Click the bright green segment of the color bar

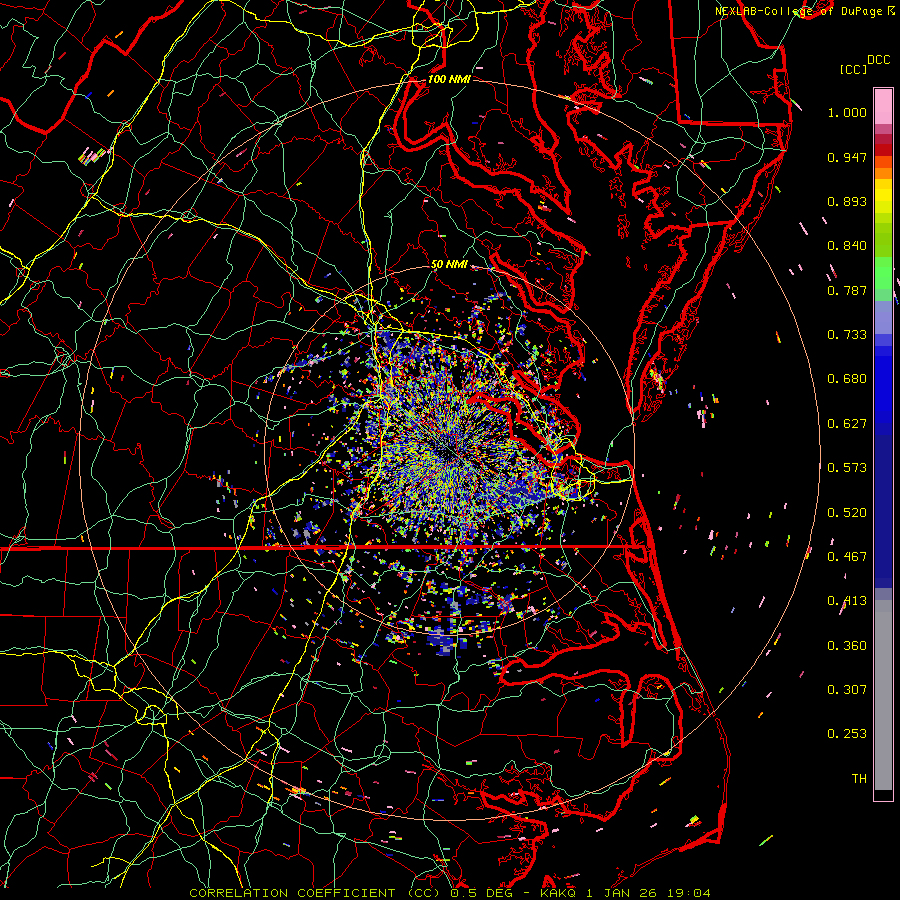point(883,273)
